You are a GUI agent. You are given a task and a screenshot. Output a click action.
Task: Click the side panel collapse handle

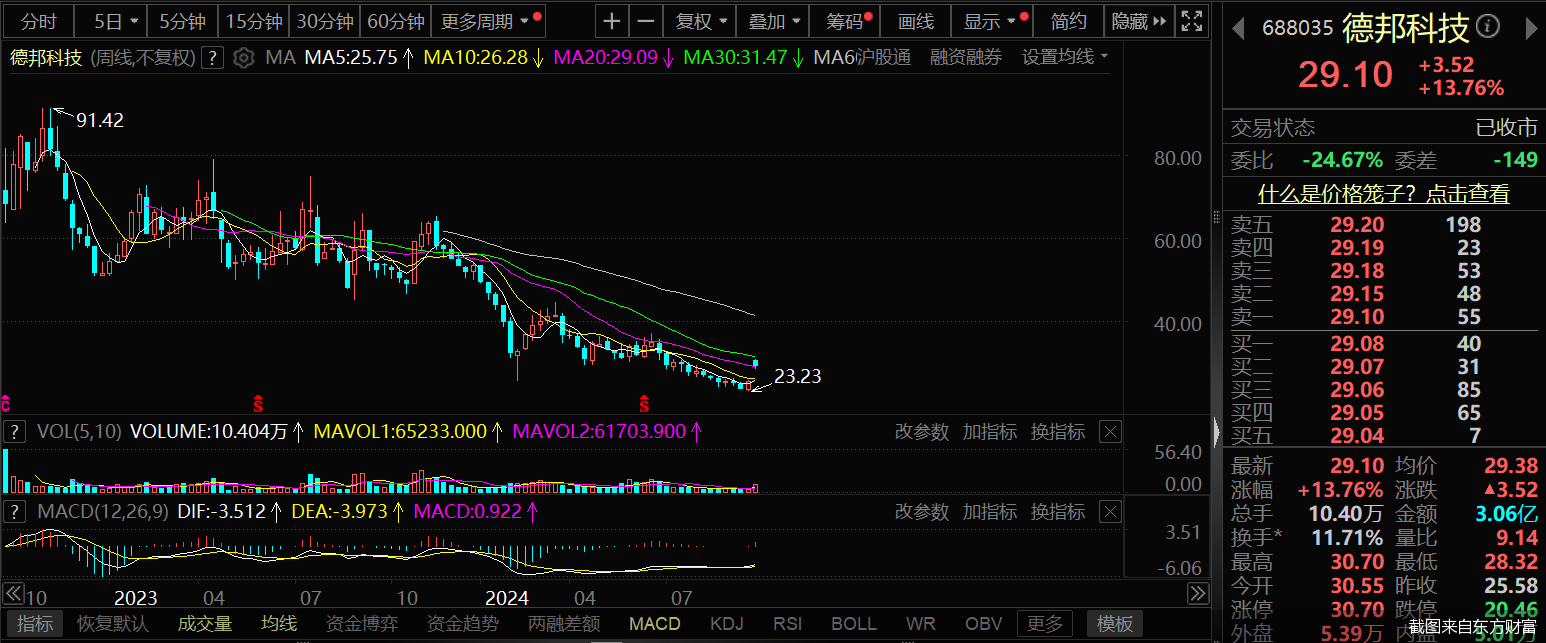pyautogui.click(x=1216, y=432)
